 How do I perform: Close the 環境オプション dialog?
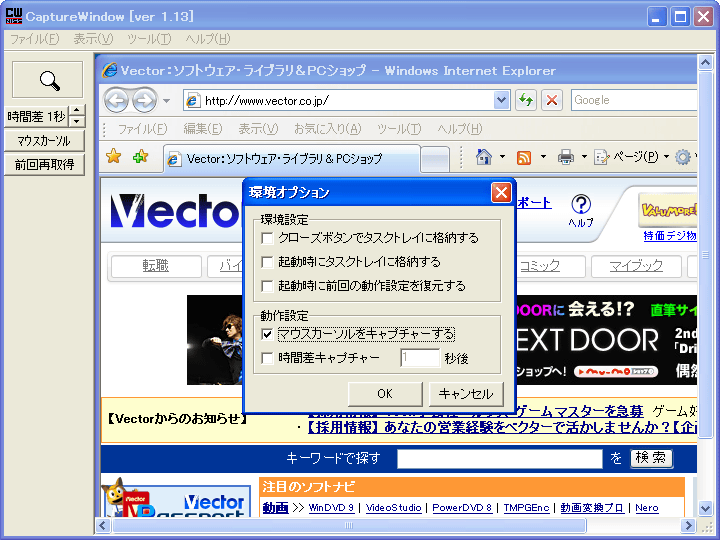pos(501,192)
